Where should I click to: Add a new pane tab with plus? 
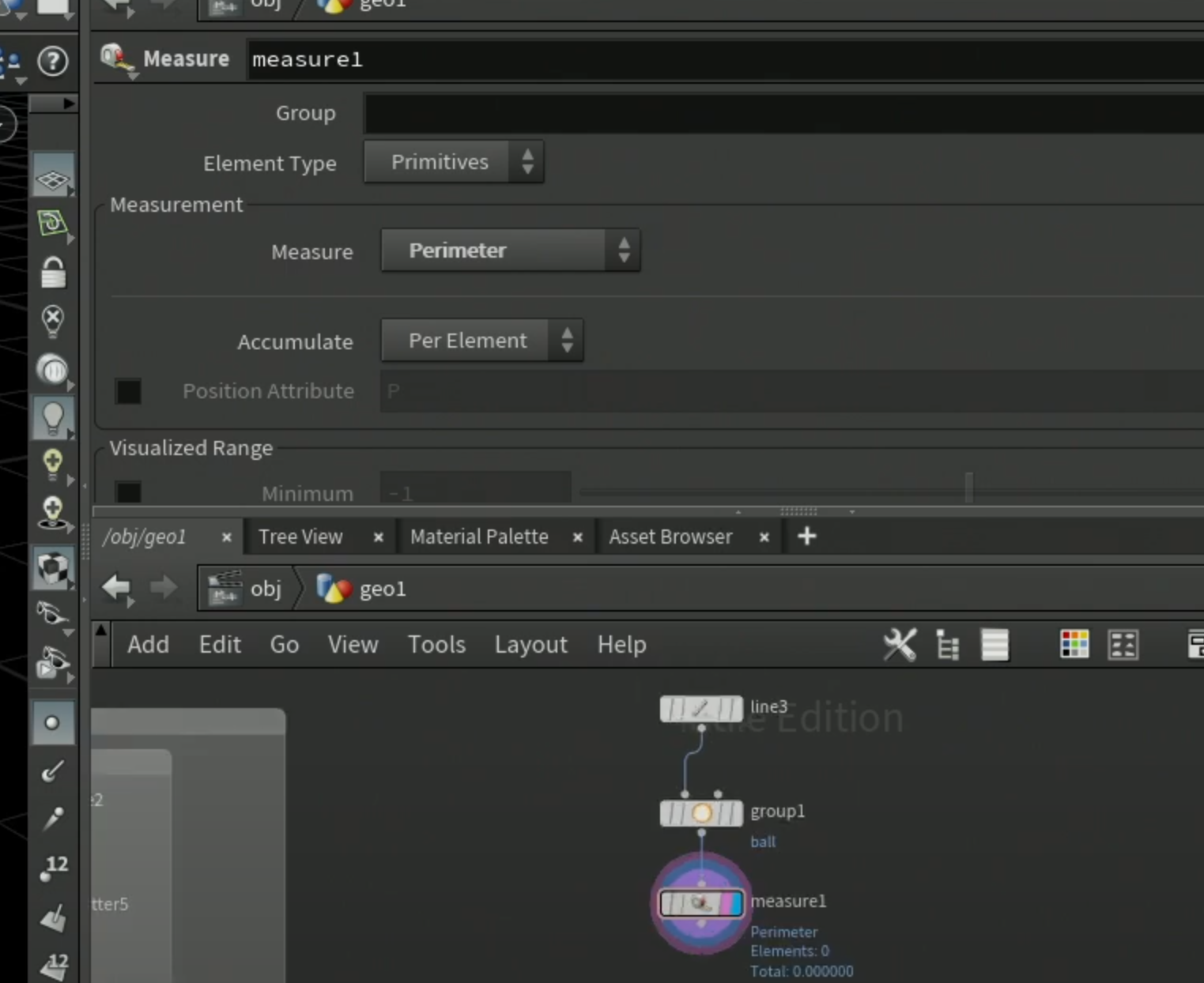(806, 537)
